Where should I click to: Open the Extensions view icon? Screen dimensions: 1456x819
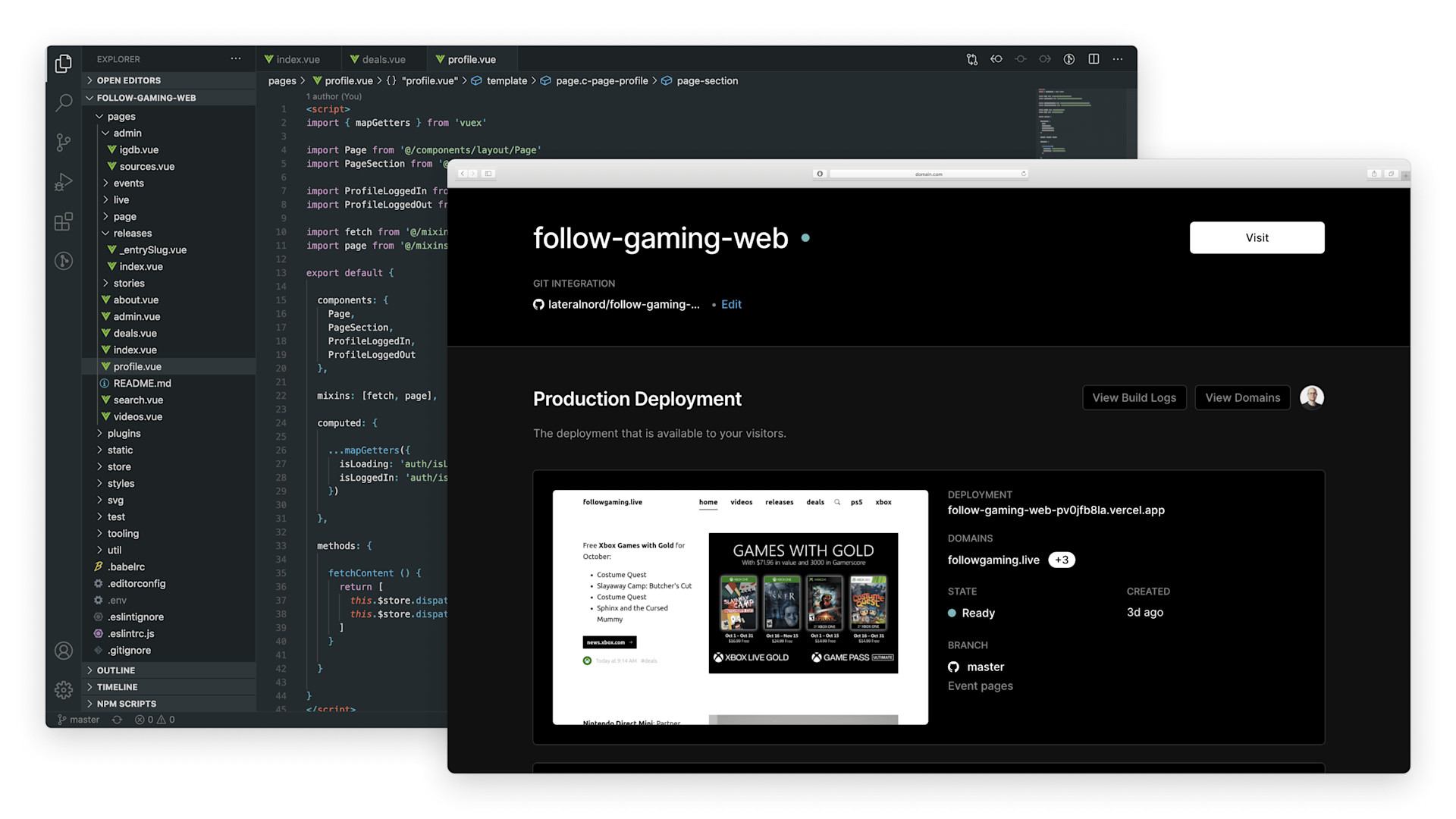click(64, 221)
